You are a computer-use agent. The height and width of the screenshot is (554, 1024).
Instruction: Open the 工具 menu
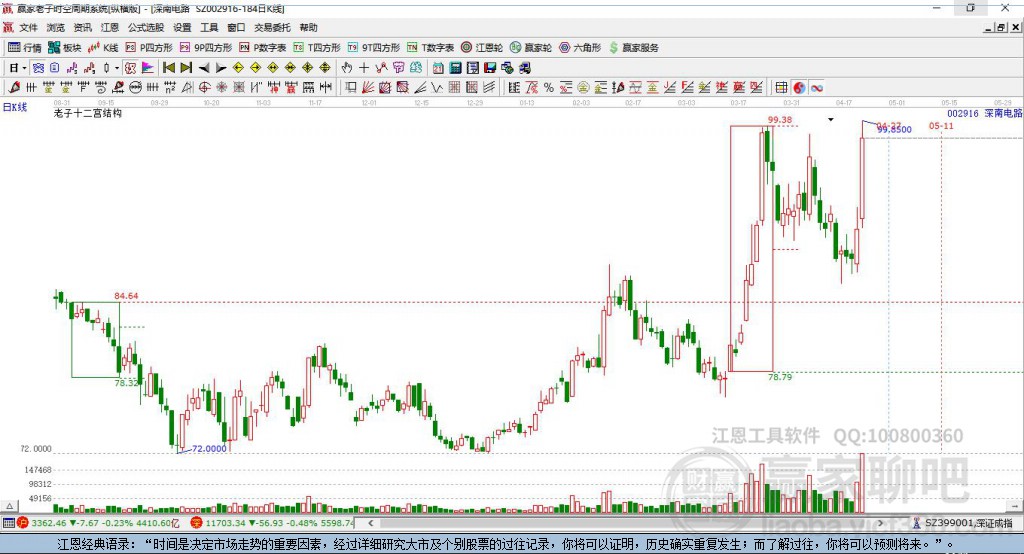pos(209,27)
